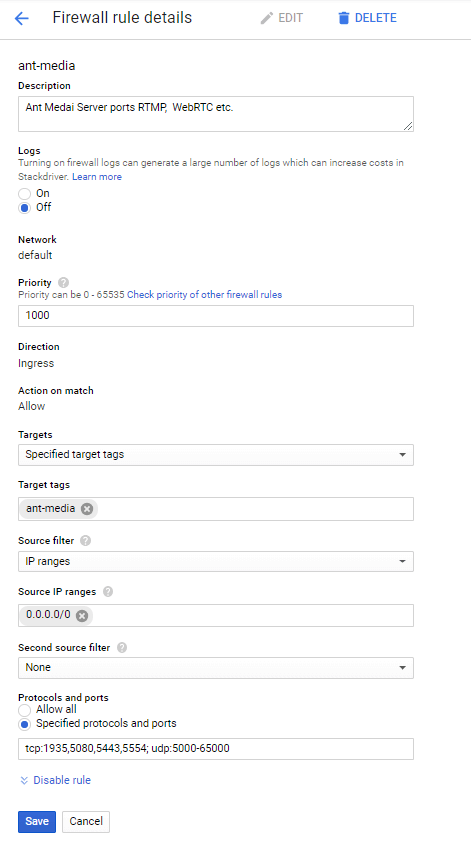The image size is (471, 844).
Task: Save the firewall rule
Action: pyautogui.click(x=37, y=821)
